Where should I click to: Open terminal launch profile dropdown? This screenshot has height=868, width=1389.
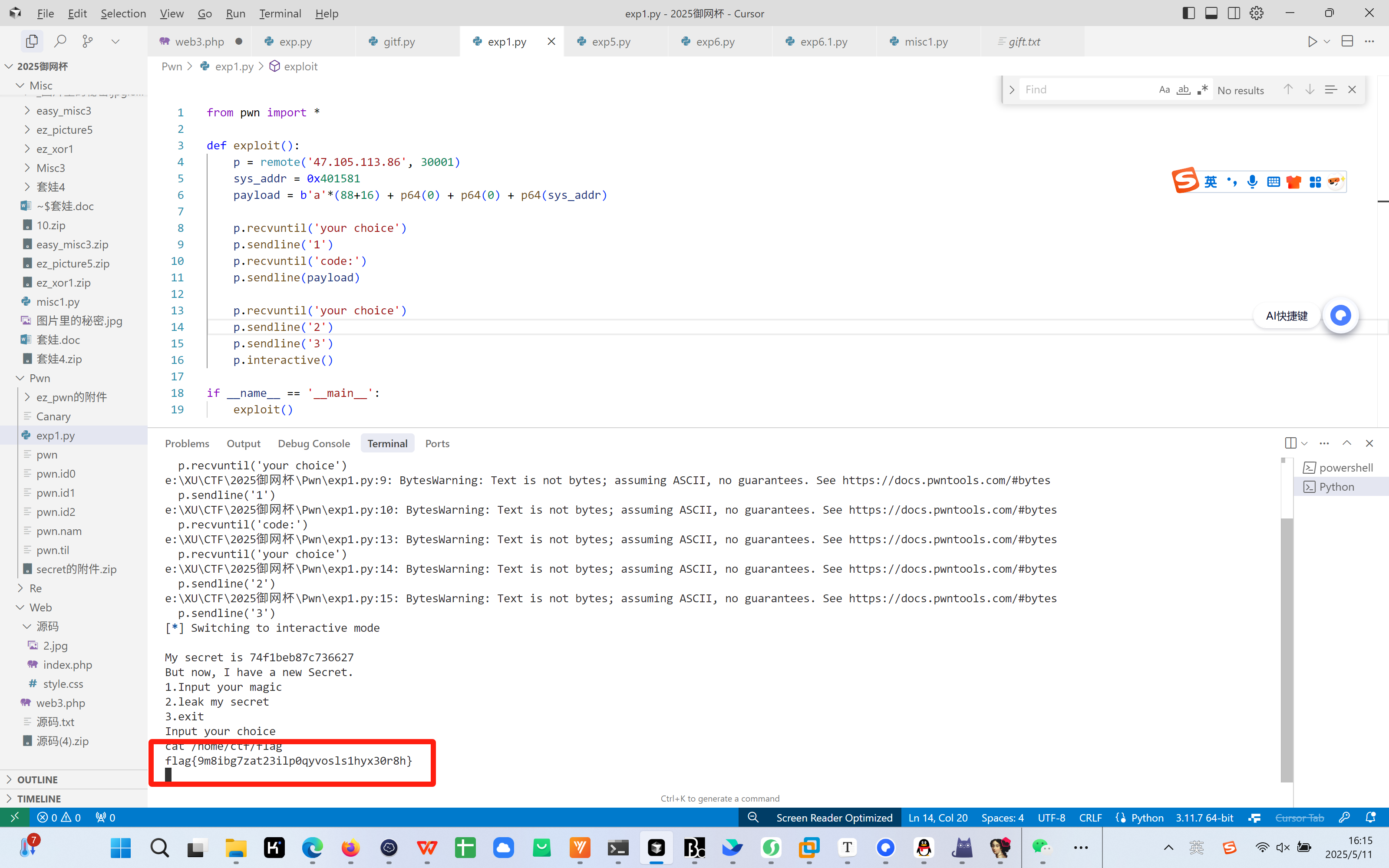(x=1304, y=443)
